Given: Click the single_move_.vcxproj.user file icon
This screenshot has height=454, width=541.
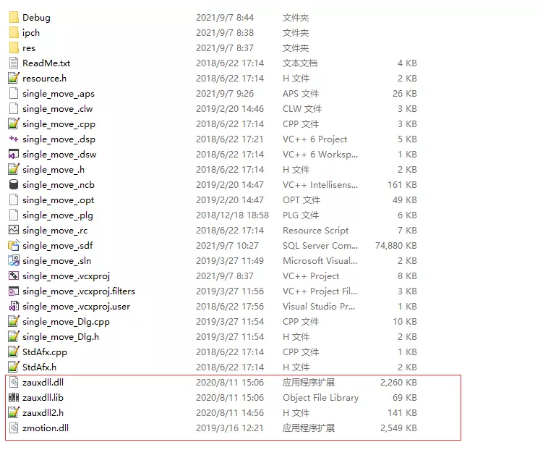Looking at the screenshot, I should click(x=13, y=306).
